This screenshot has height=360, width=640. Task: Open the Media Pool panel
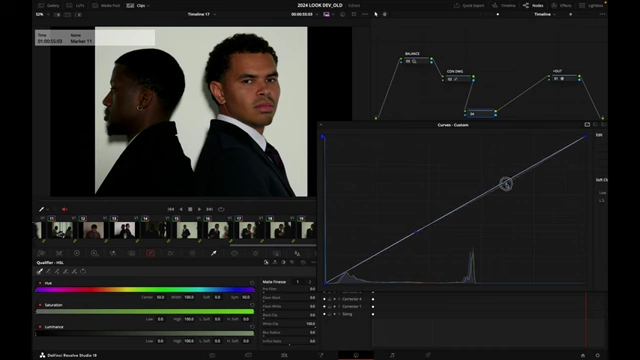(106, 6)
